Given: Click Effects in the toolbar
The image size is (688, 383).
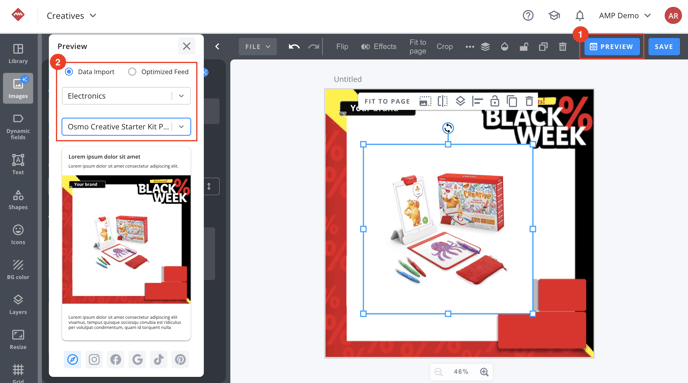Looking at the screenshot, I should [x=379, y=47].
